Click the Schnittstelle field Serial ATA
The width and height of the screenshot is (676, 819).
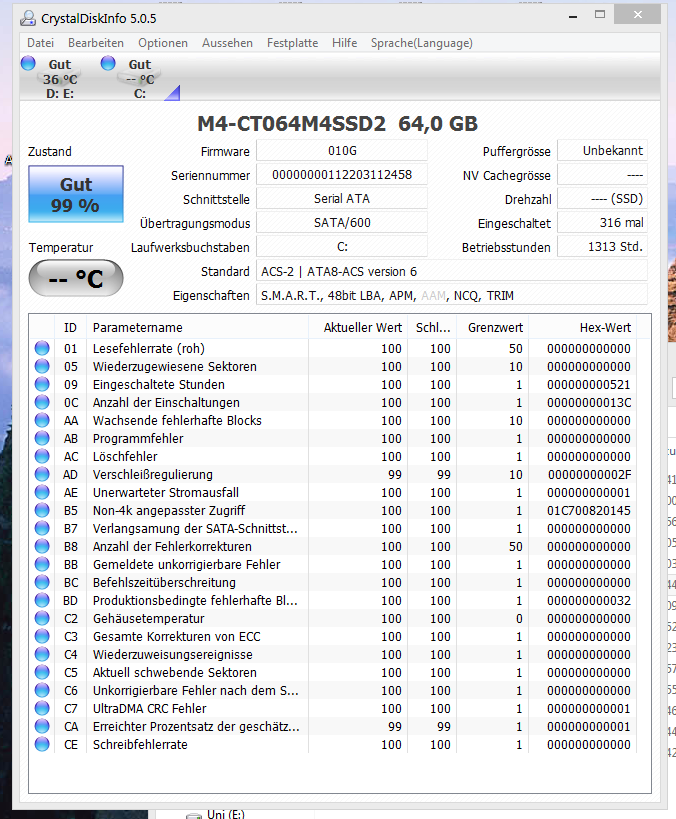click(x=342, y=199)
